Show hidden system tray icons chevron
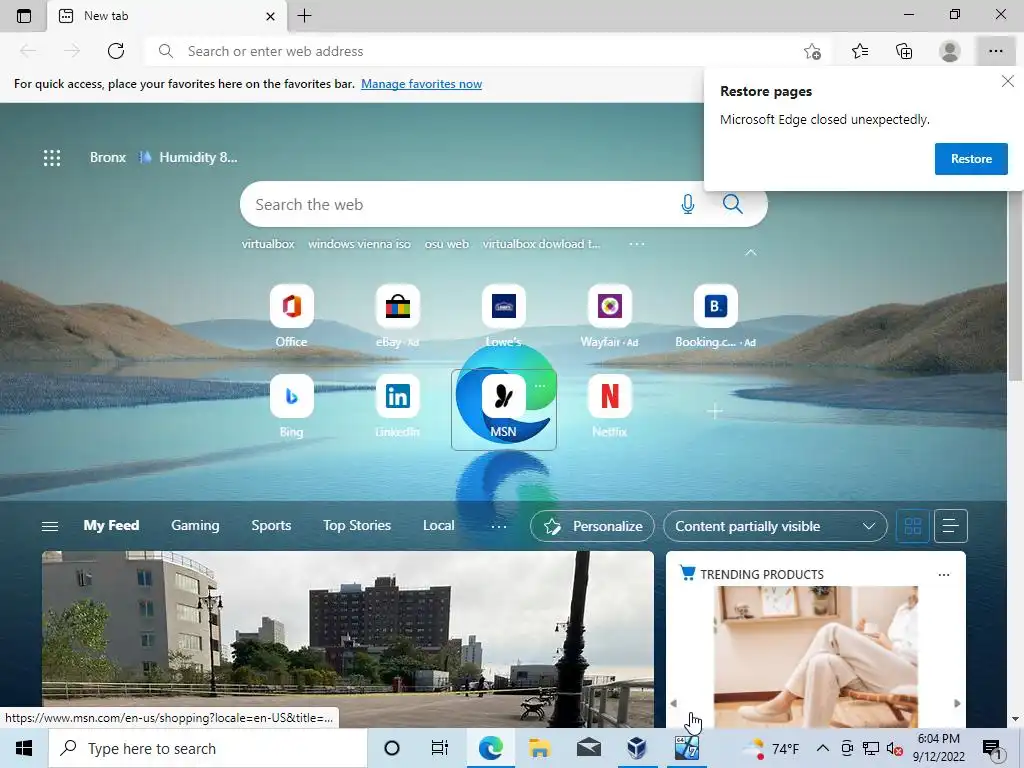Screen dimensions: 1024x768 point(823,748)
